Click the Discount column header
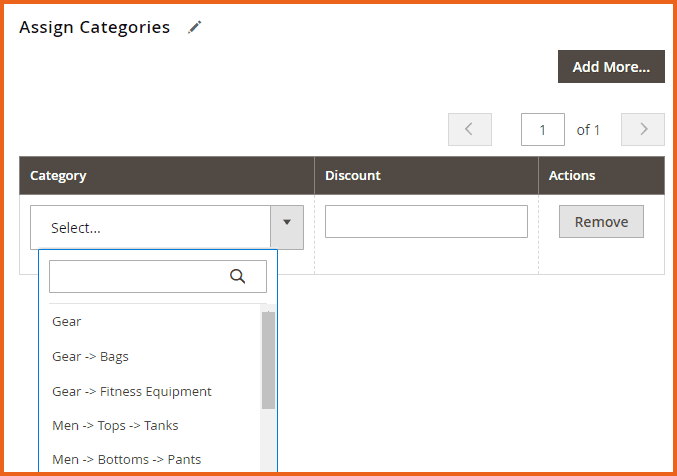677x476 pixels. [x=353, y=176]
